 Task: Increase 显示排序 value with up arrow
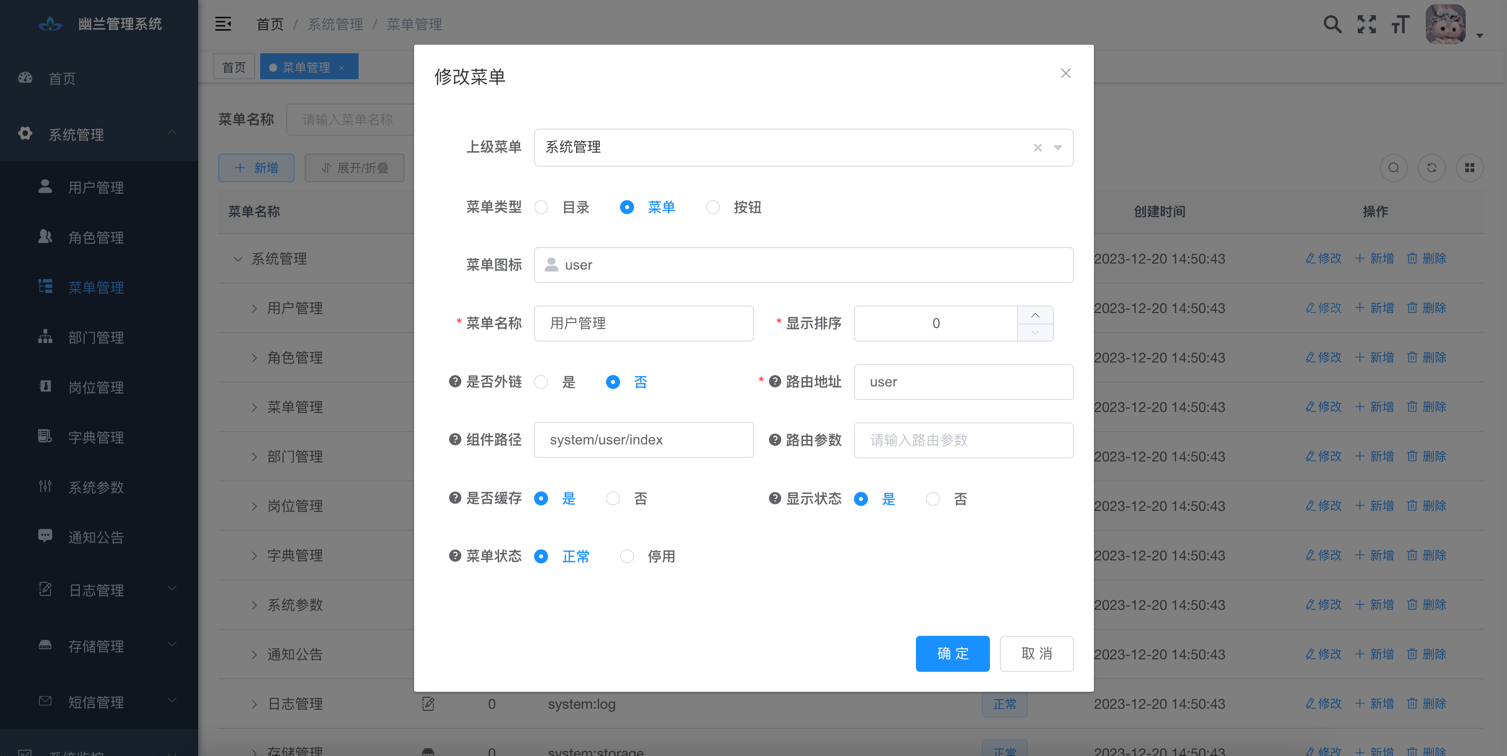pos(1035,315)
